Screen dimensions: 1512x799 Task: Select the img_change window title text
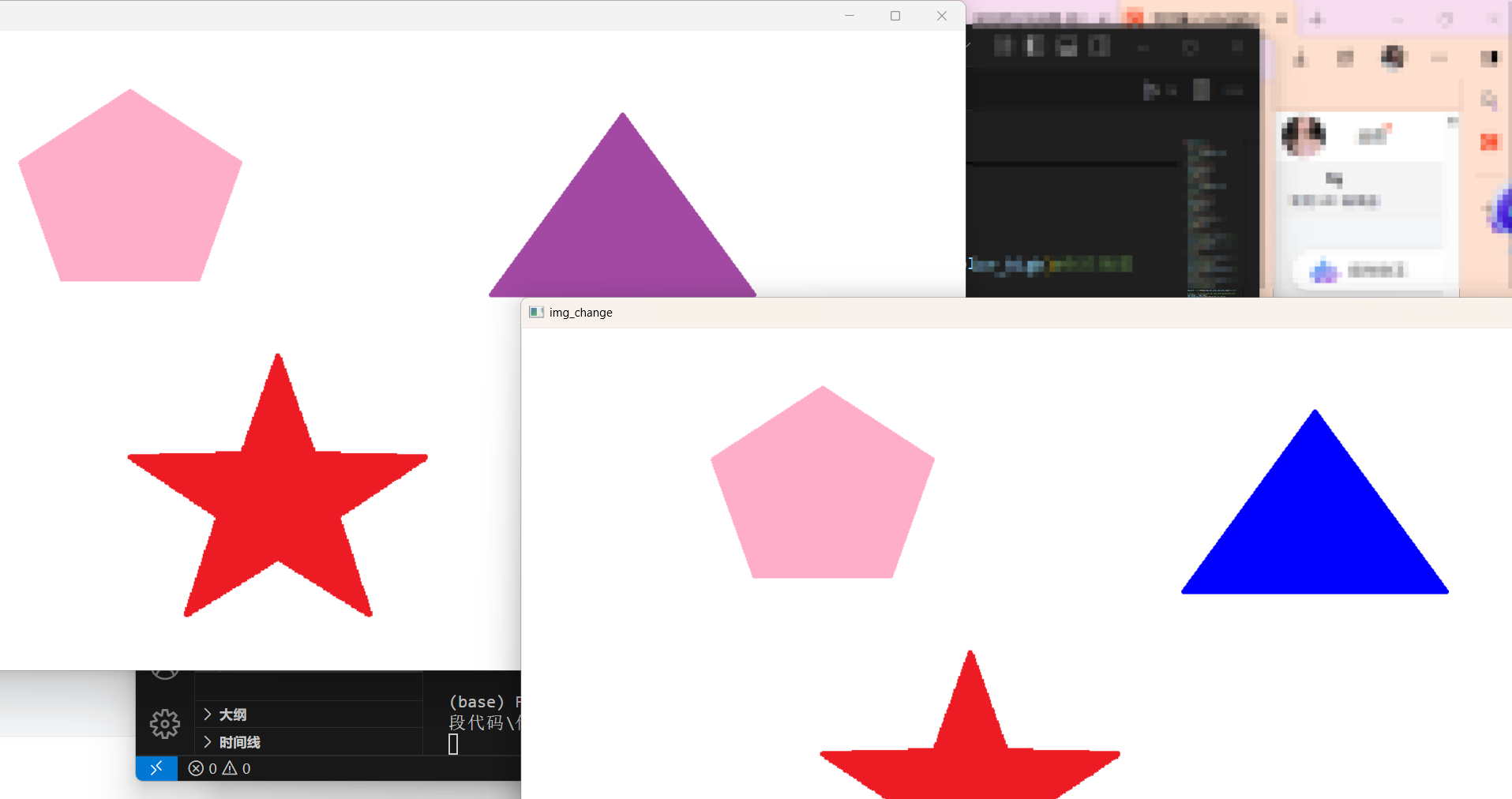581,313
